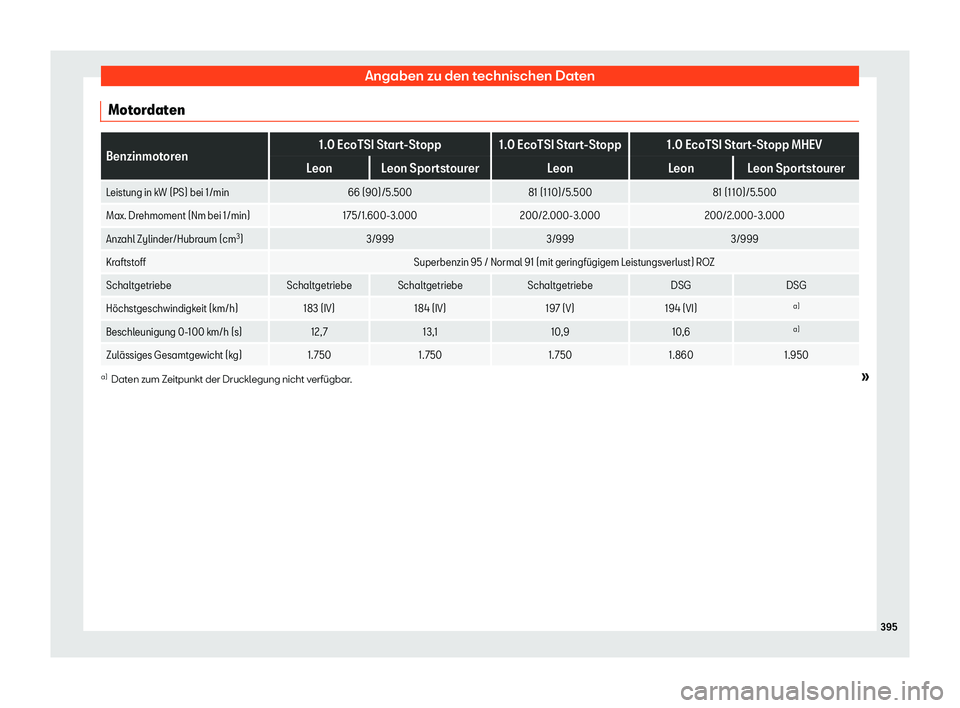This screenshot has width=960, height=708.
Task: Select the 'Angaben zu den technischen Daten' header
Action: 479,76
